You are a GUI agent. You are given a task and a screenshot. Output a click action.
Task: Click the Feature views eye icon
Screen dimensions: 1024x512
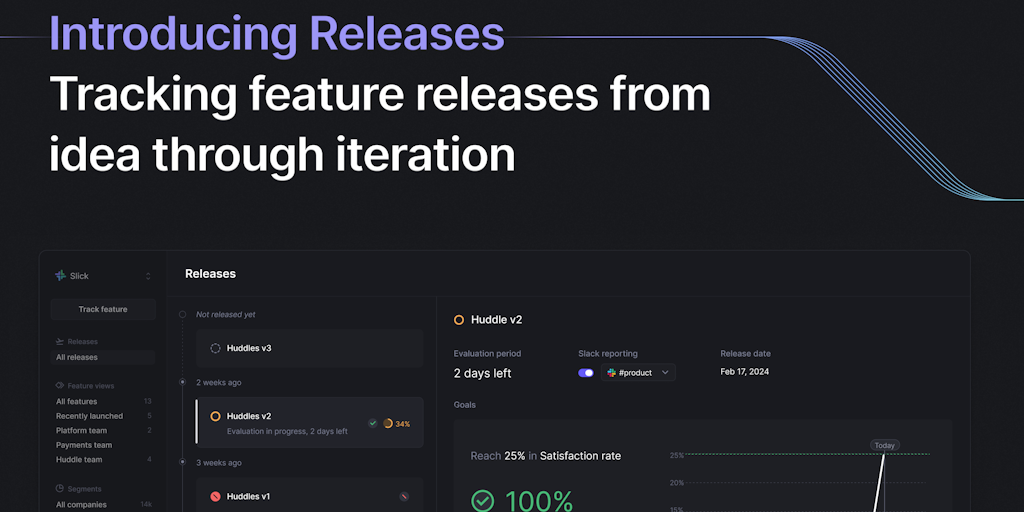tap(60, 386)
